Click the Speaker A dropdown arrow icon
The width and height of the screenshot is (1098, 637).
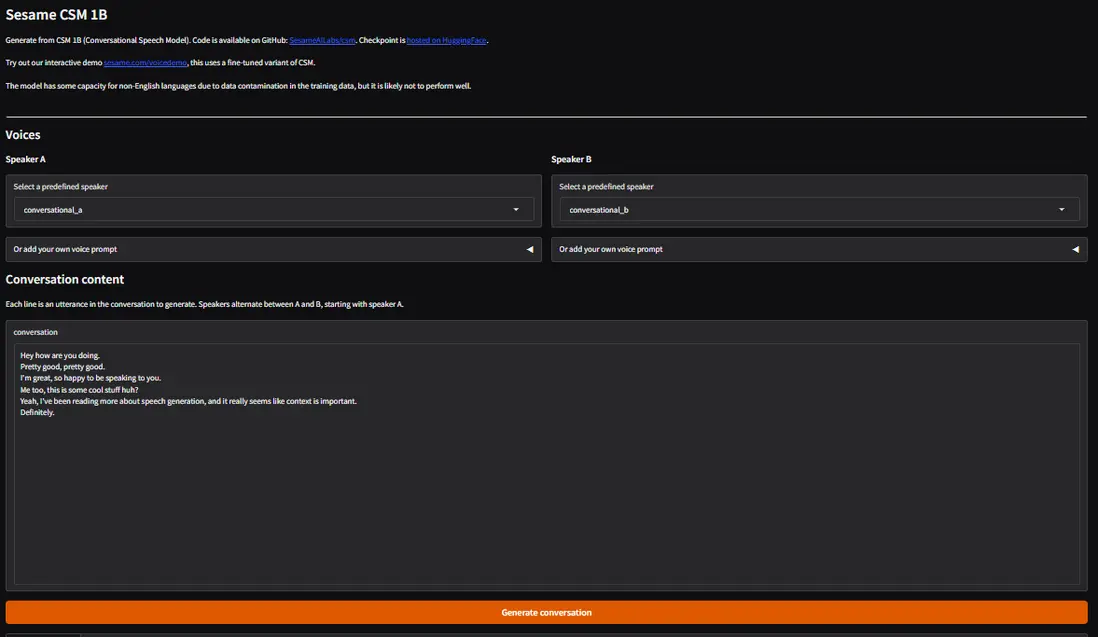click(x=516, y=209)
